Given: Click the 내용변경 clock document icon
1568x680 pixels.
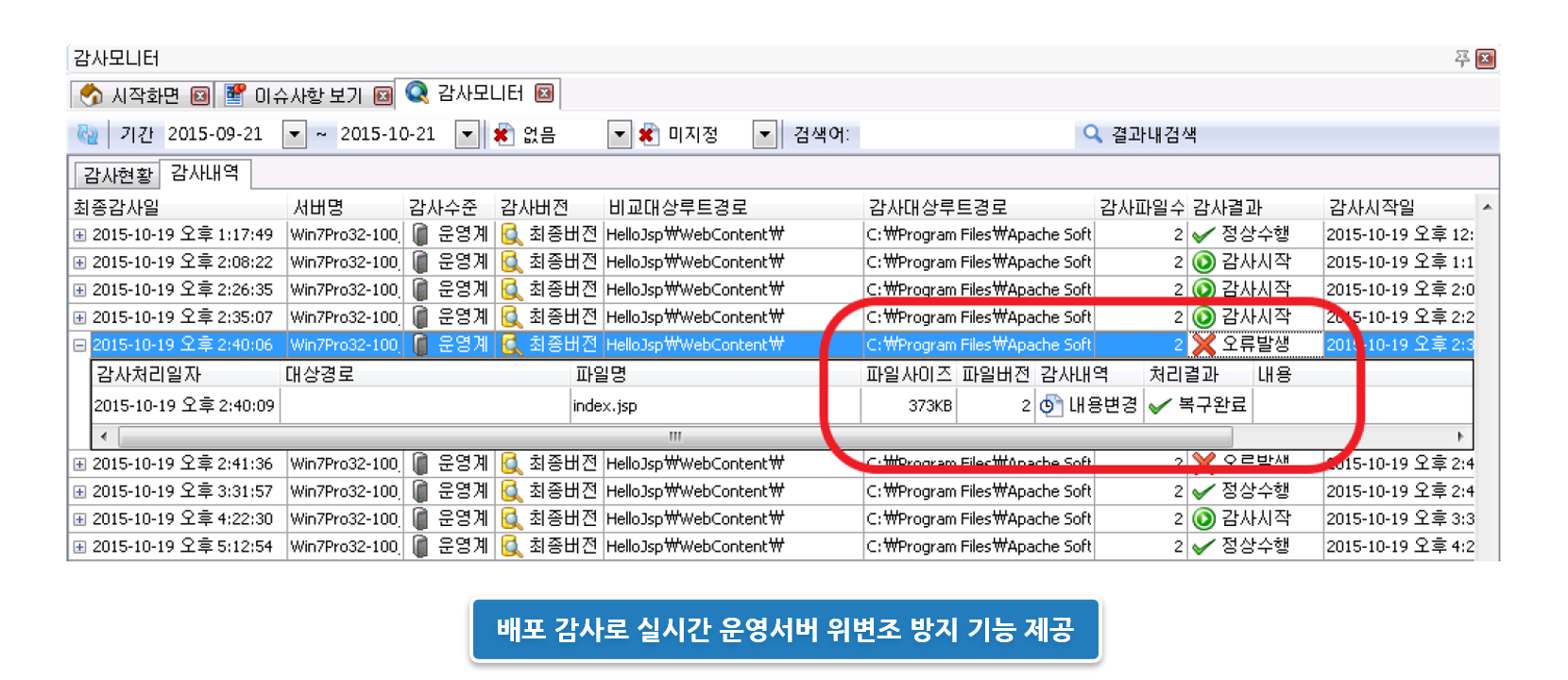Looking at the screenshot, I should 1049,406.
